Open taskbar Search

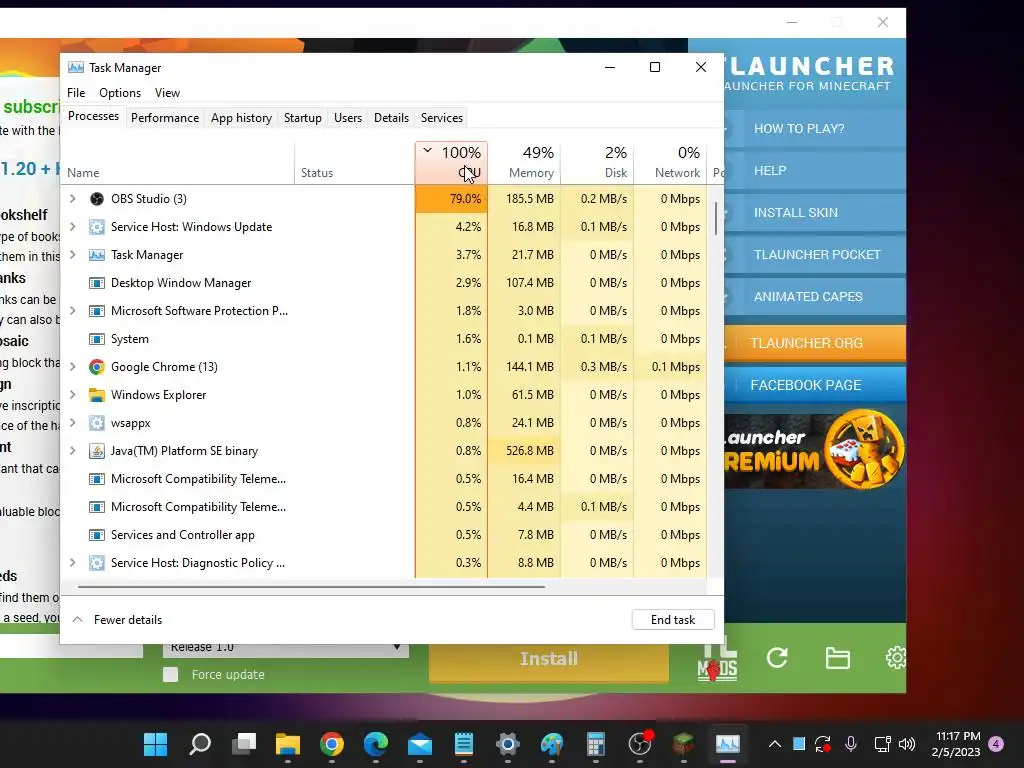200,744
